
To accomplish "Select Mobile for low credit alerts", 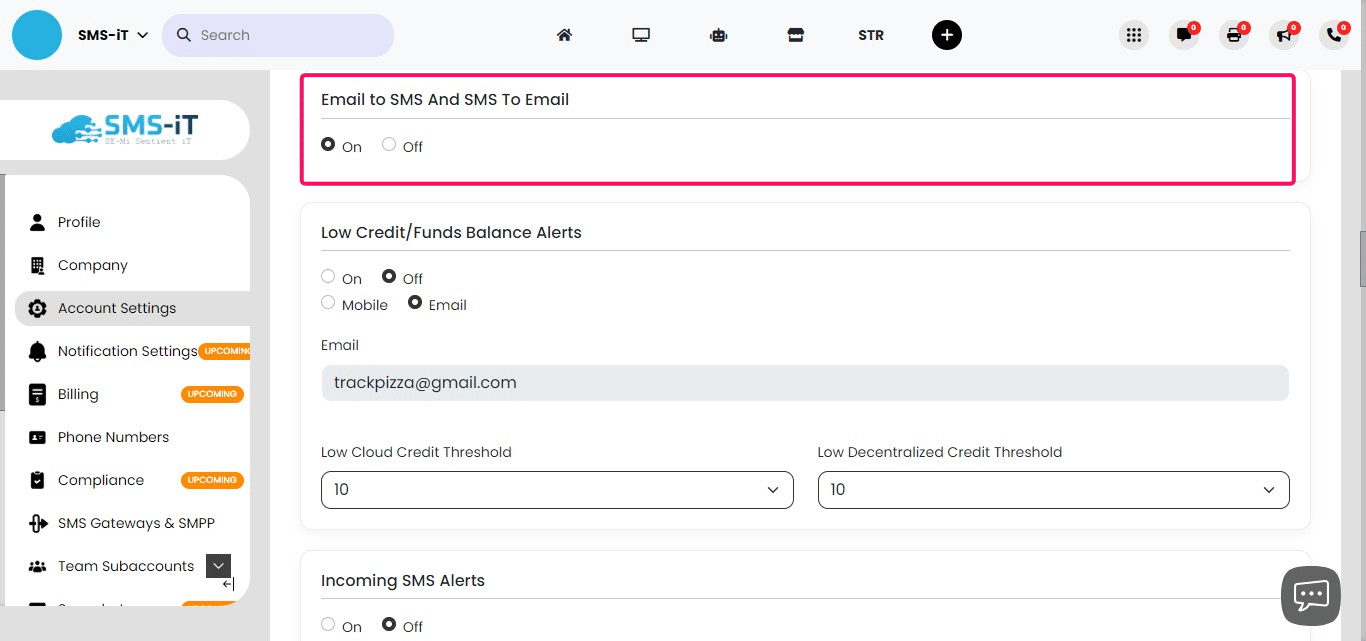I will coord(327,302).
